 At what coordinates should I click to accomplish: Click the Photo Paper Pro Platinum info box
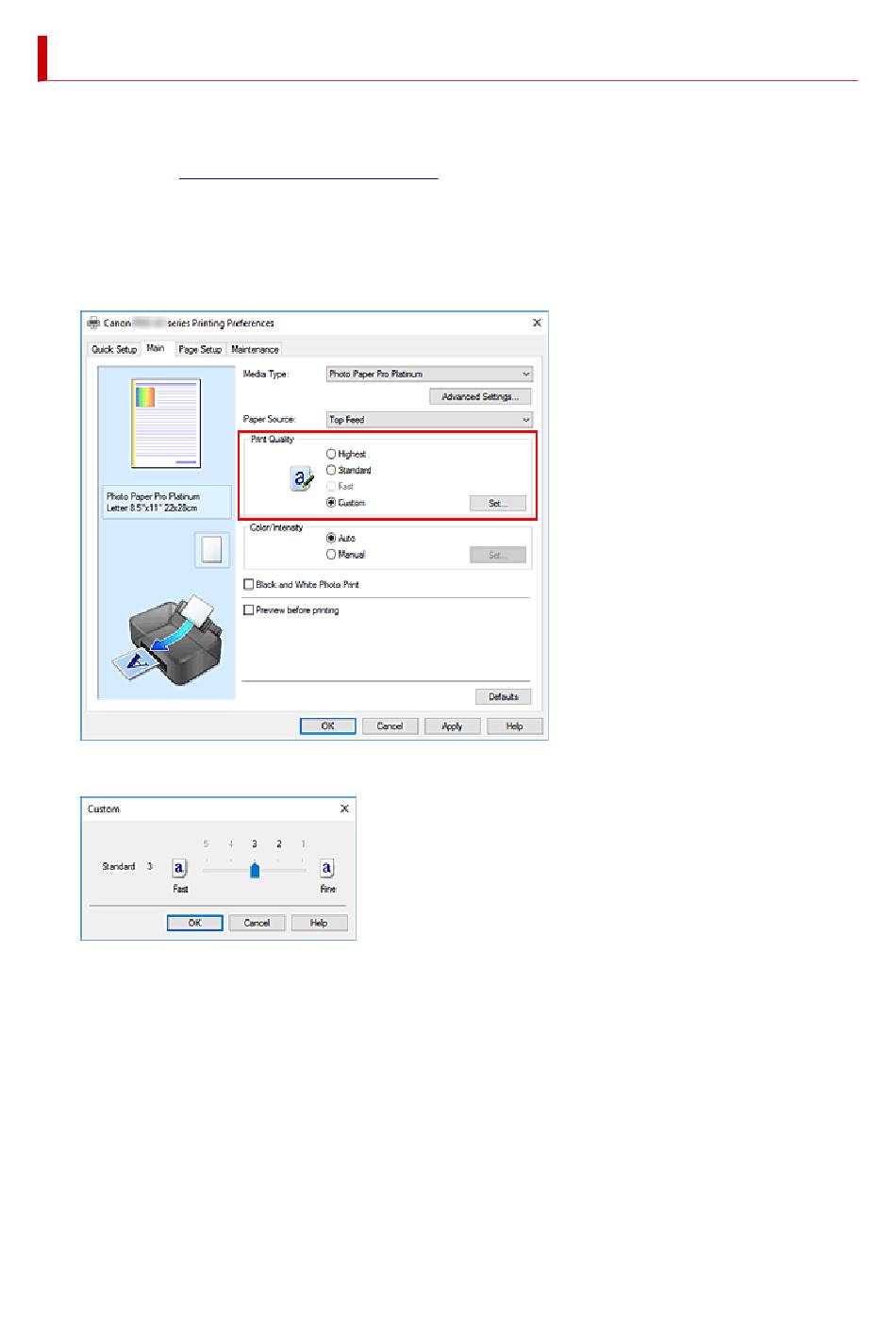166,502
